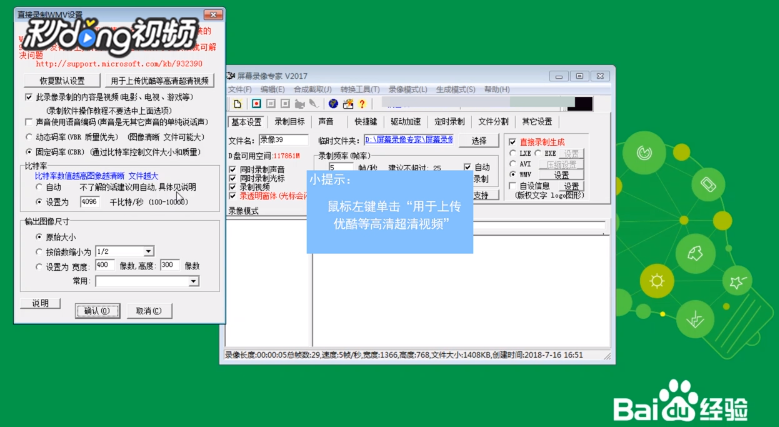Switch to the 驱动加速 tab
Viewport: 779px width, 427px height.
[405, 122]
